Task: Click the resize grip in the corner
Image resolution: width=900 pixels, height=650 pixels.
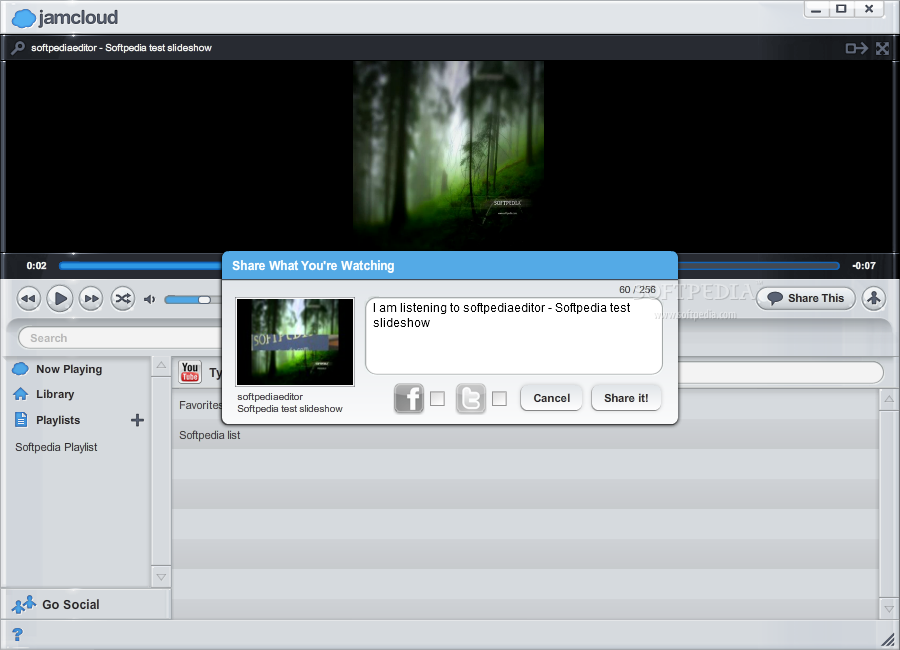Action: [889, 639]
